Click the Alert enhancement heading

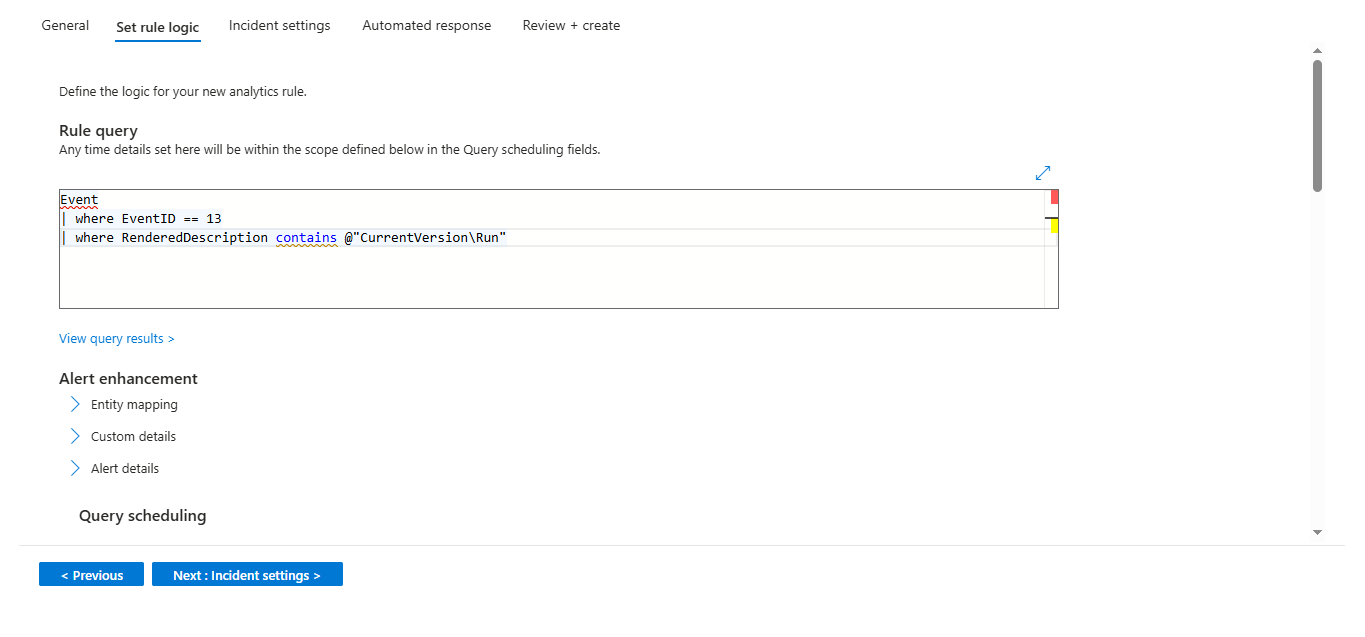click(128, 379)
